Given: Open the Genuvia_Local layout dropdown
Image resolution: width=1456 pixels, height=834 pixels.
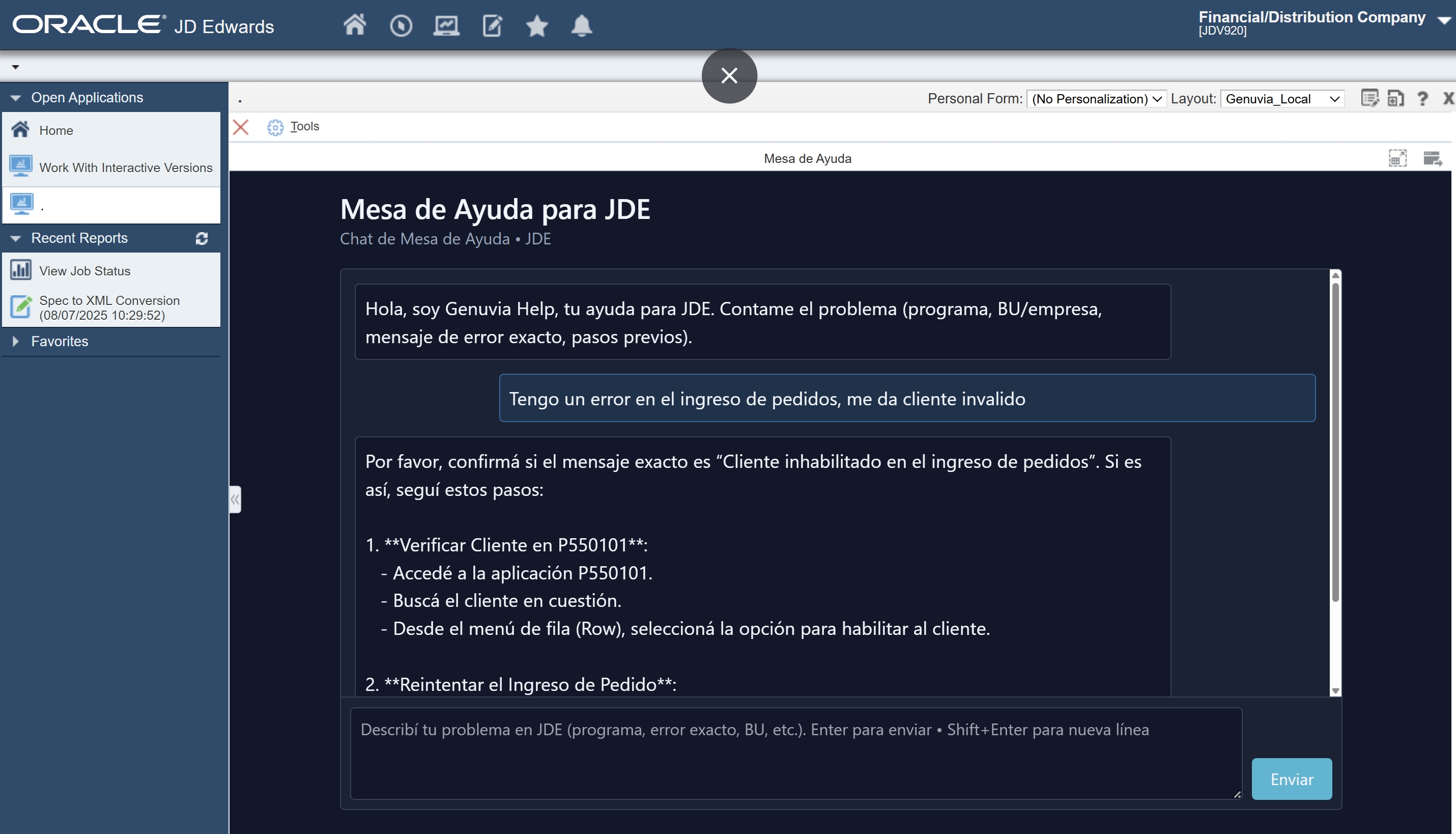Looking at the screenshot, I should 1282,98.
